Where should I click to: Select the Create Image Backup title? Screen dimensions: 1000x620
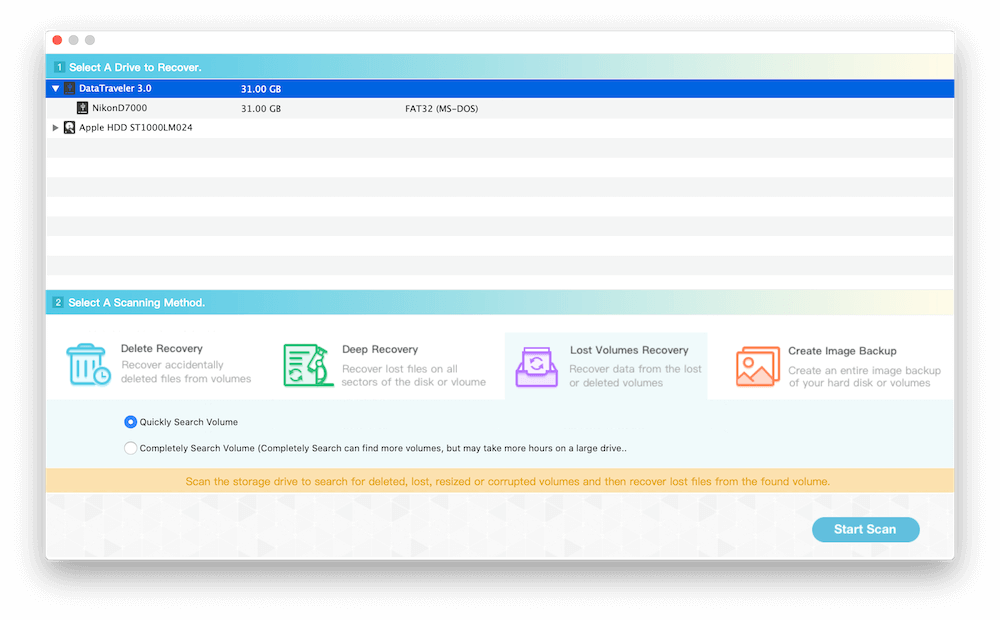(842, 351)
